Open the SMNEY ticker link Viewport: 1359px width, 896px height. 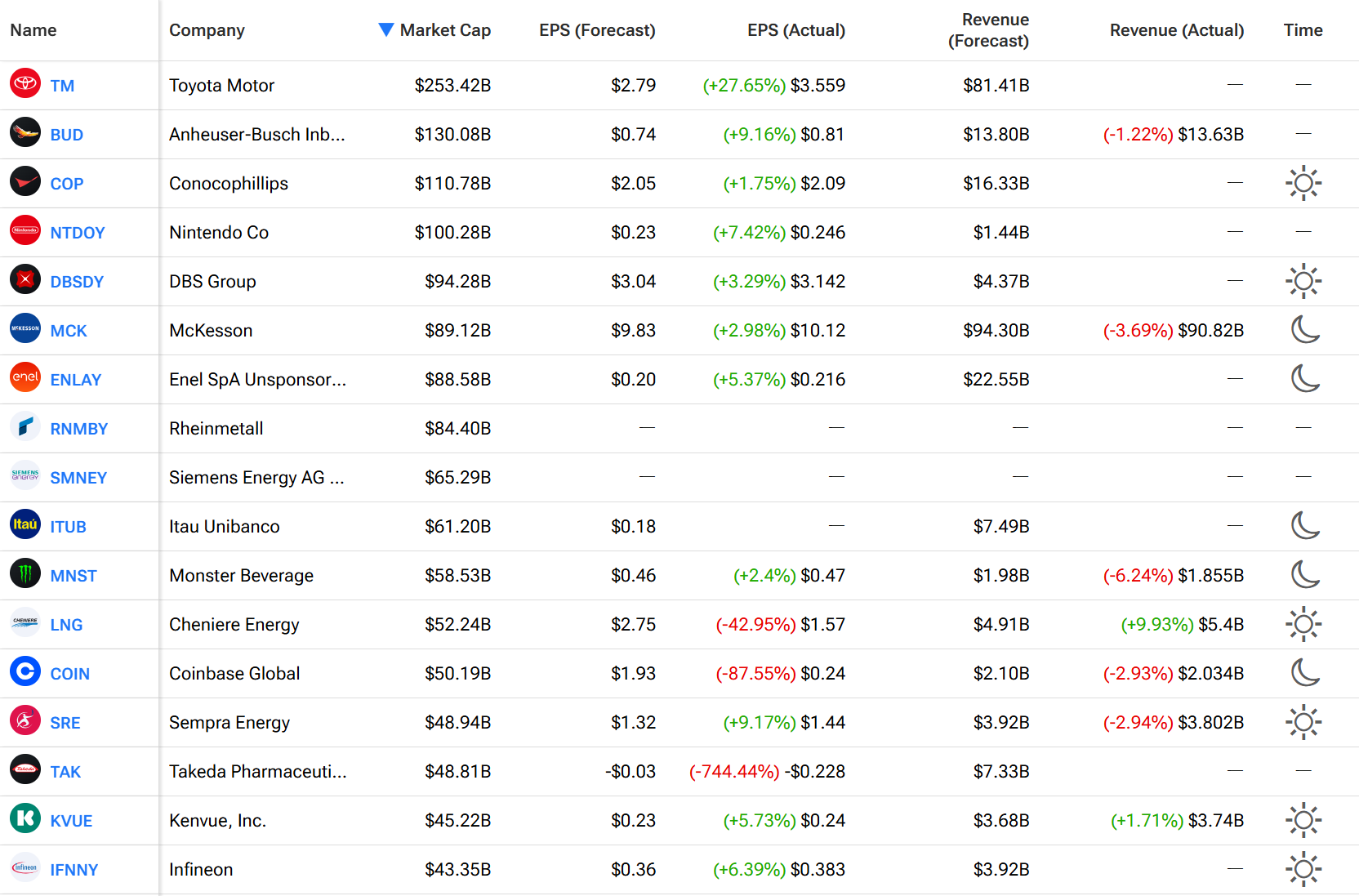coord(78,478)
